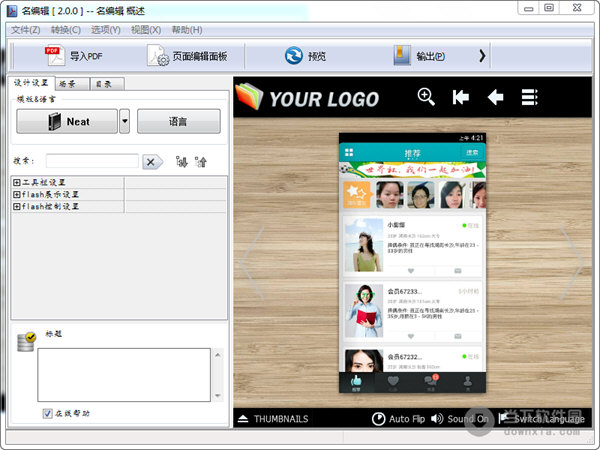Click the 导入PDF toolbar button
This screenshot has height=450, width=600.
coord(74,56)
